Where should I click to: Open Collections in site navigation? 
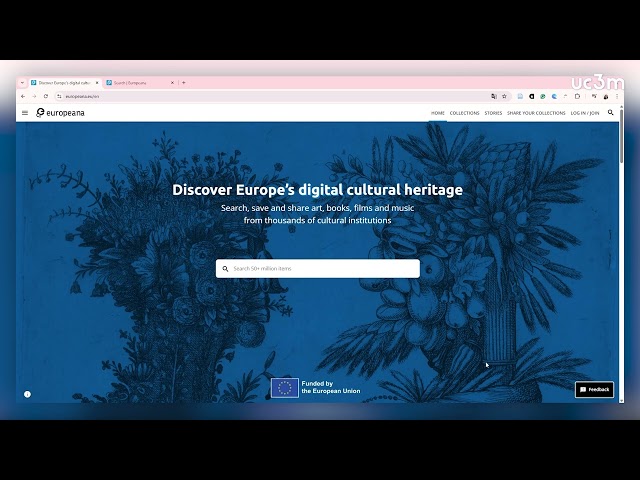(x=464, y=113)
